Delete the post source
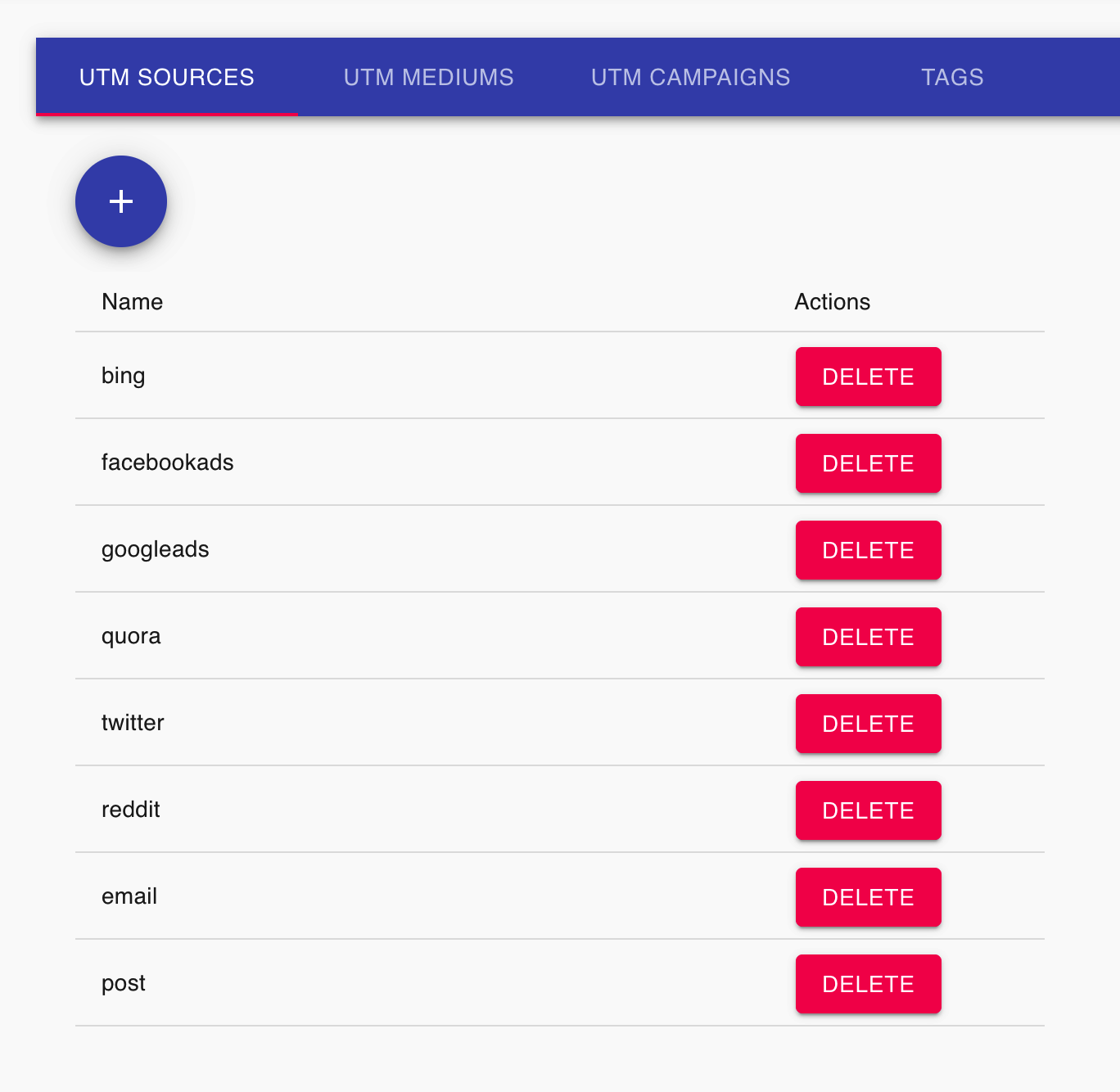This screenshot has width=1120, height=1092. tap(868, 984)
